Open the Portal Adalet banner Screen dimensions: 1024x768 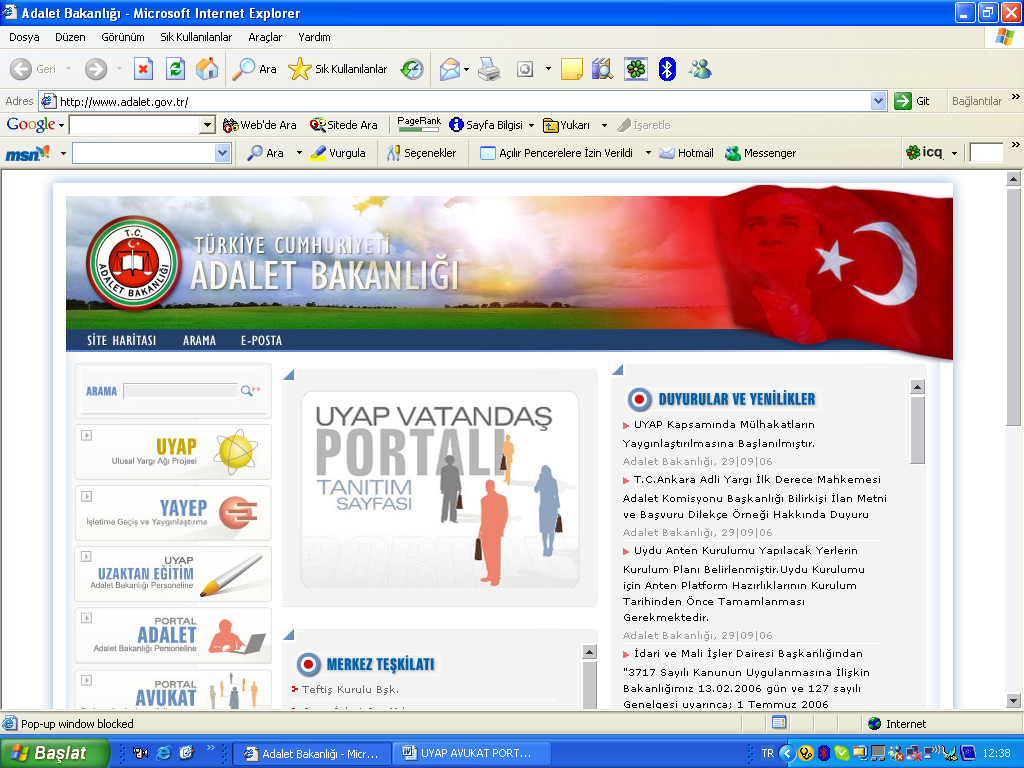pos(173,635)
